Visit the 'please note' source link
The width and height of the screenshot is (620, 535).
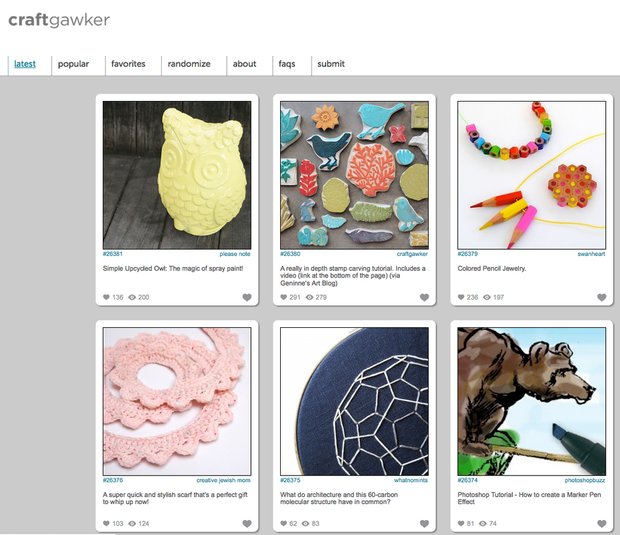tap(235, 254)
